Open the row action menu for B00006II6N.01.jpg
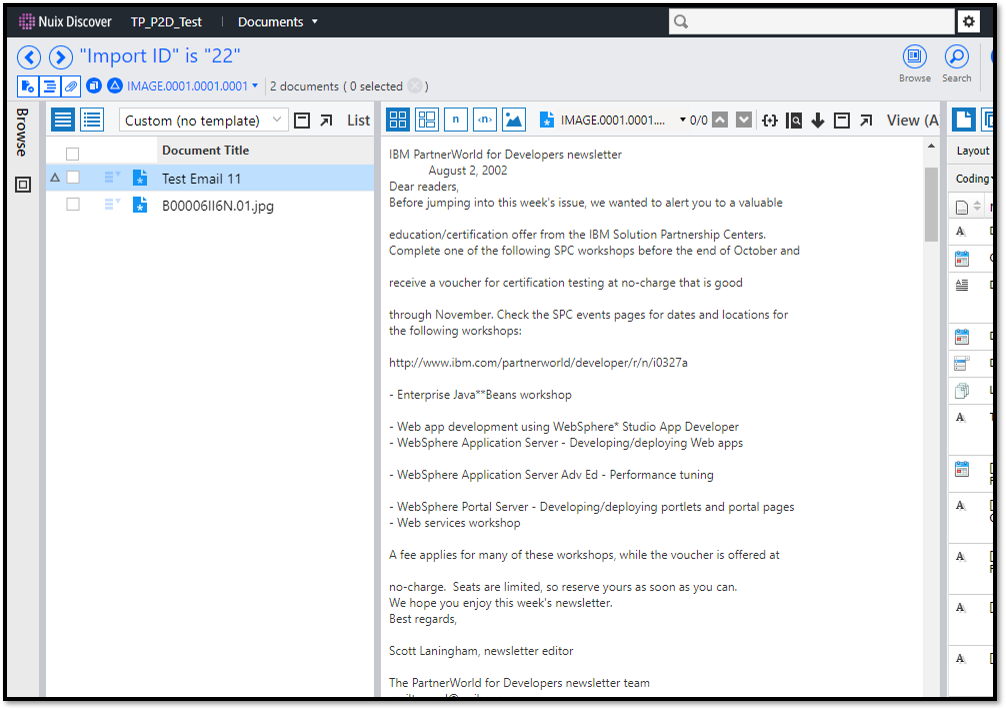 [112, 204]
